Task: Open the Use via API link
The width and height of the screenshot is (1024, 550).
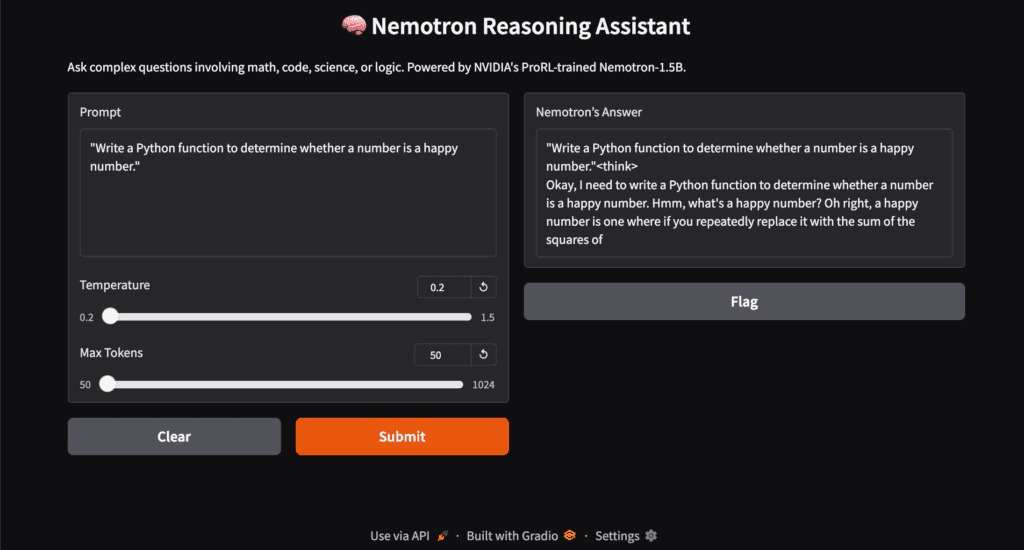Action: pos(400,536)
